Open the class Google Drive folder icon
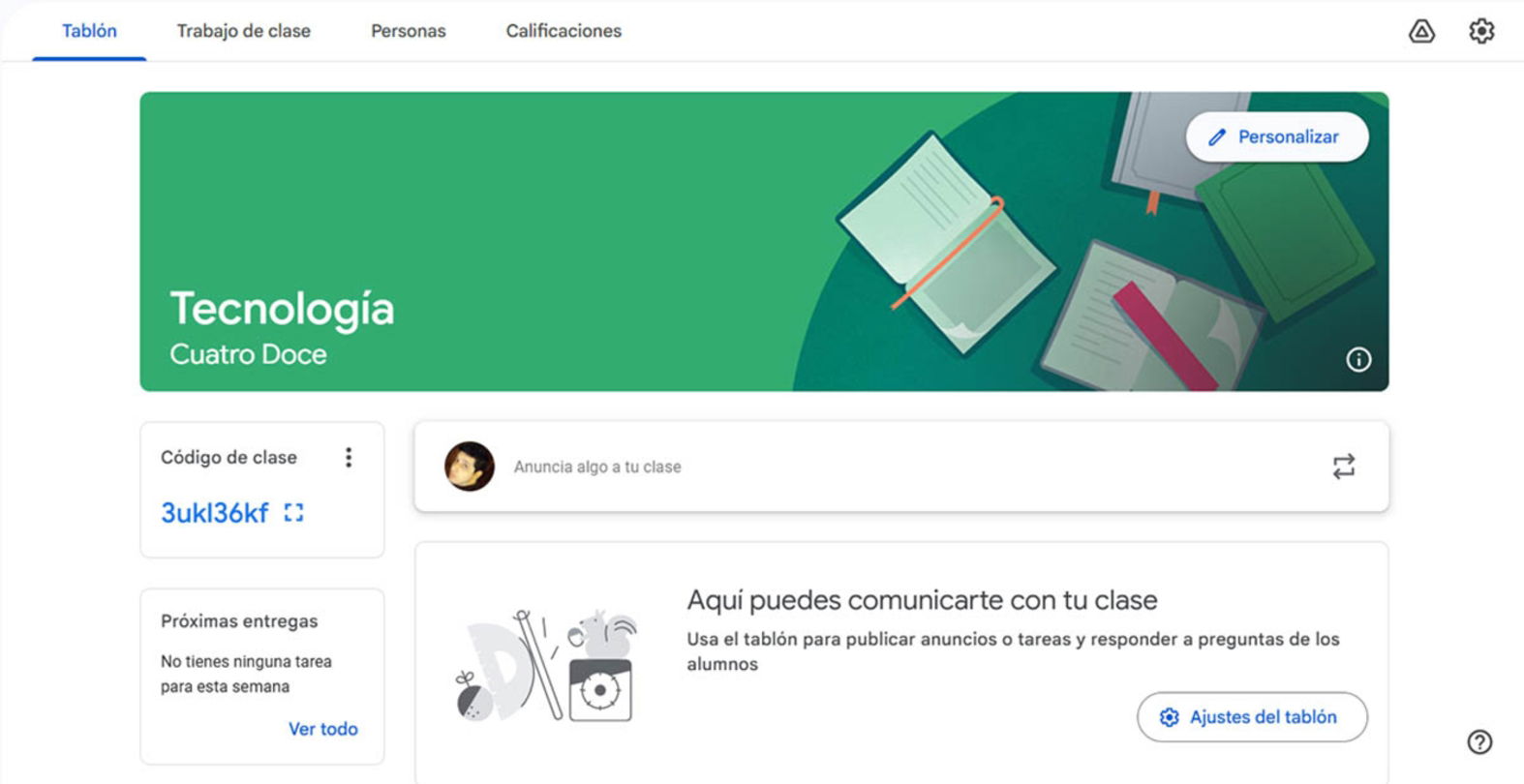The width and height of the screenshot is (1524, 784). click(x=1421, y=31)
